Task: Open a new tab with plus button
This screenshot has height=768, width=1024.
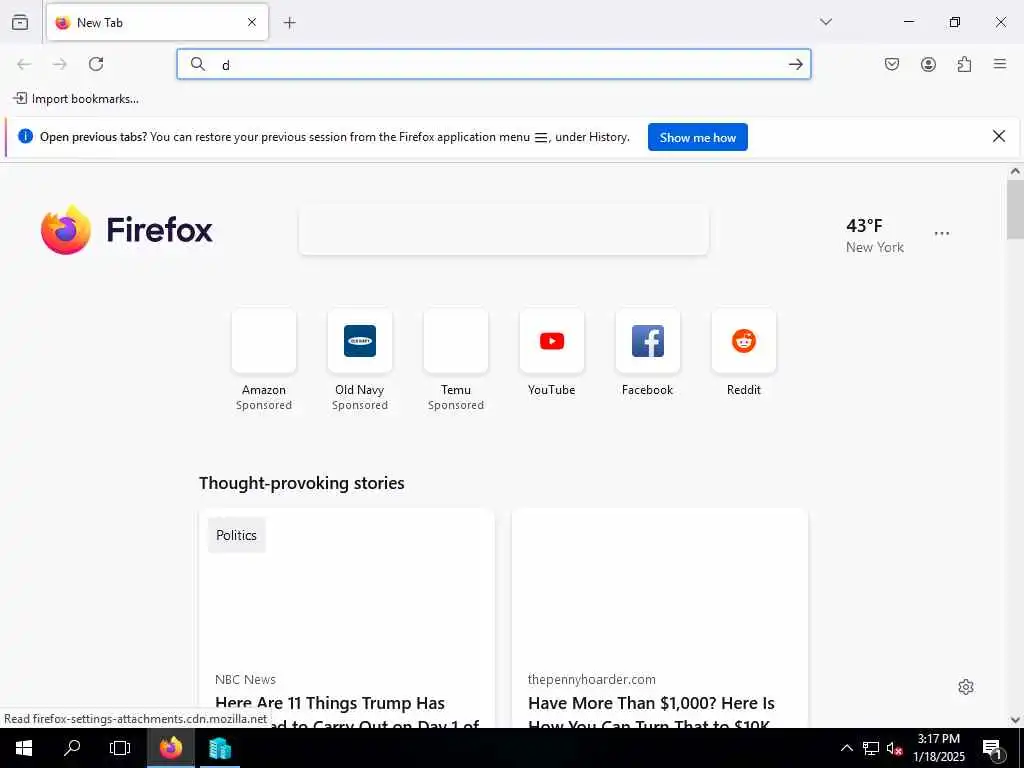Action: [289, 23]
